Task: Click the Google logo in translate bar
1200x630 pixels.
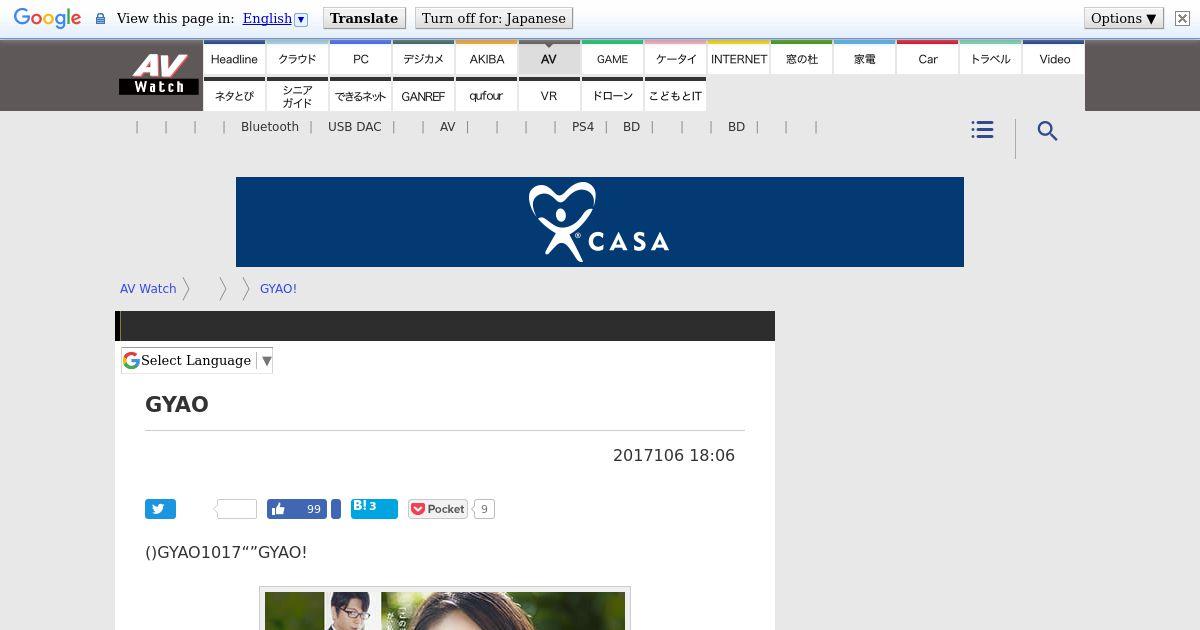Action: (x=47, y=19)
